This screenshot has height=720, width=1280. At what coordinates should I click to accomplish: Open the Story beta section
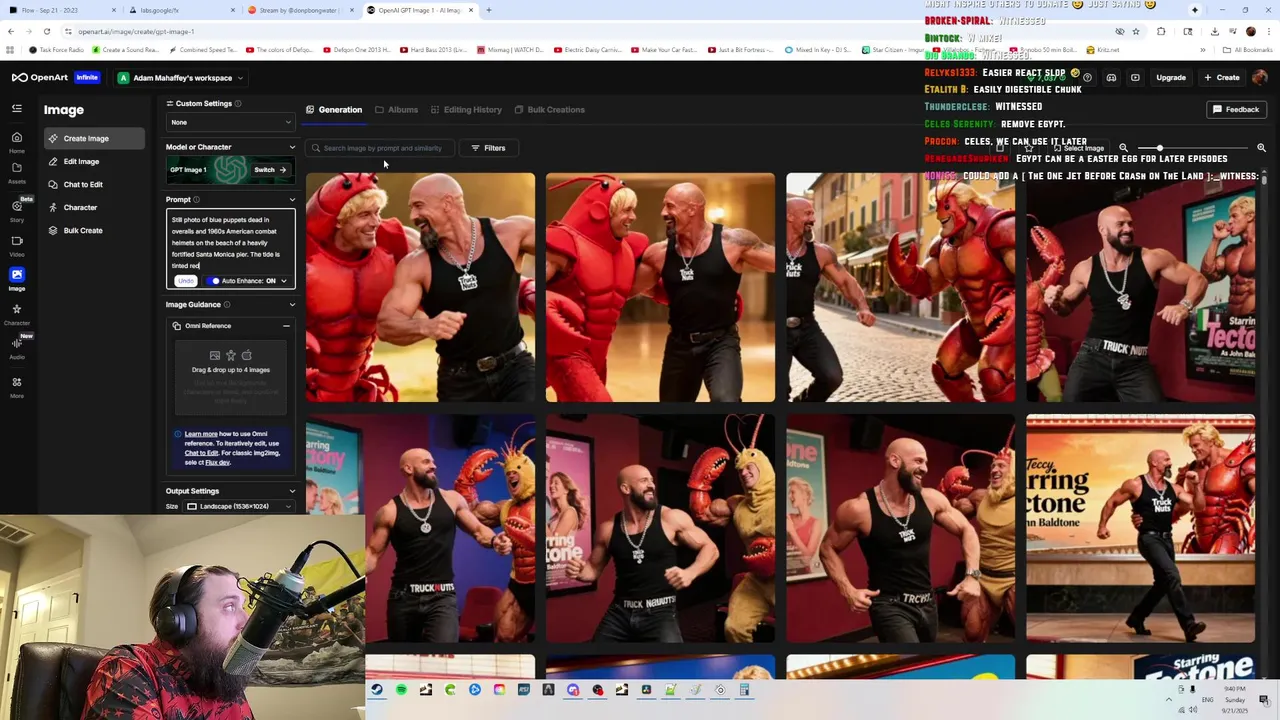pos(16,210)
